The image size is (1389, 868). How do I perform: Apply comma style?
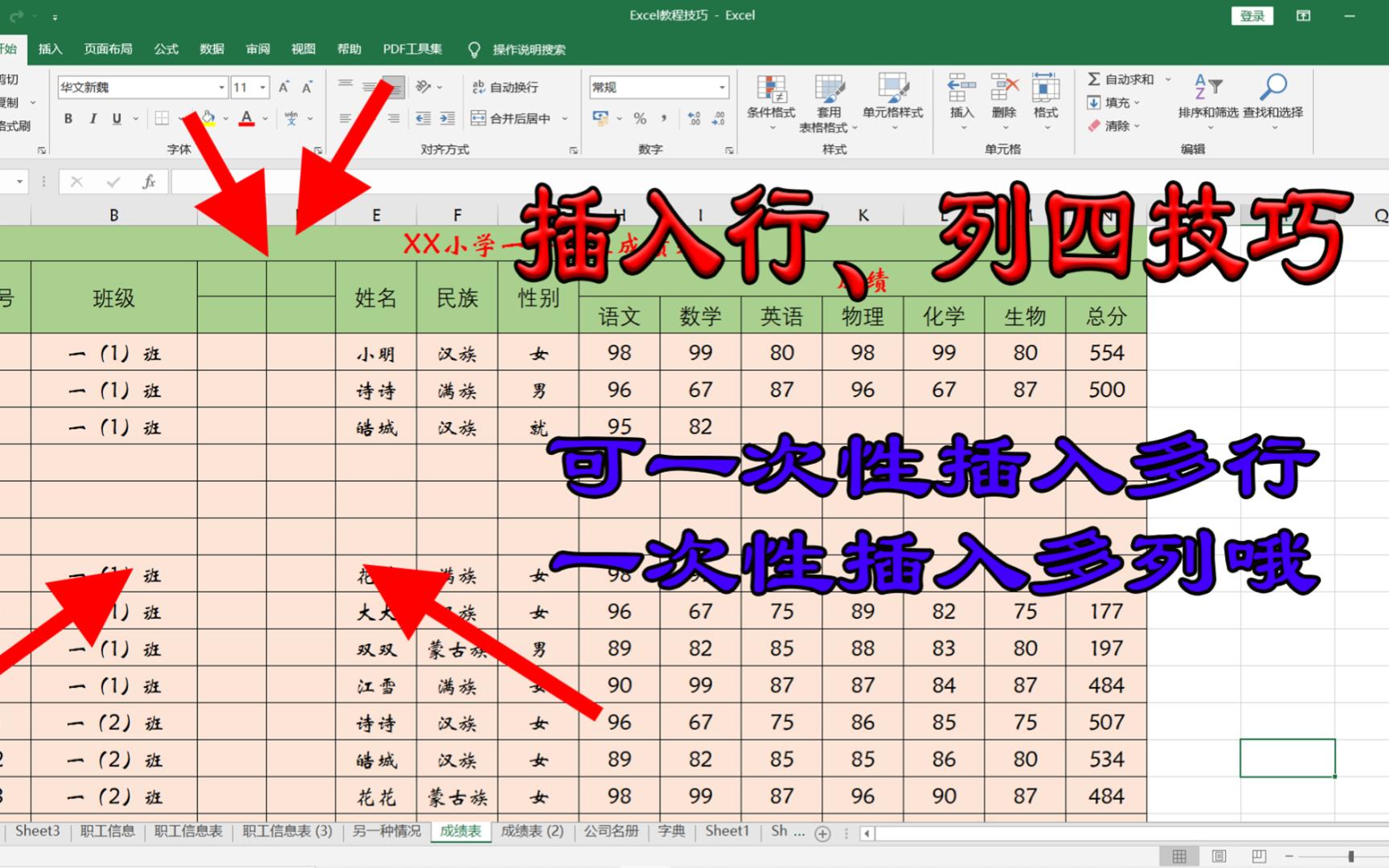[664, 119]
